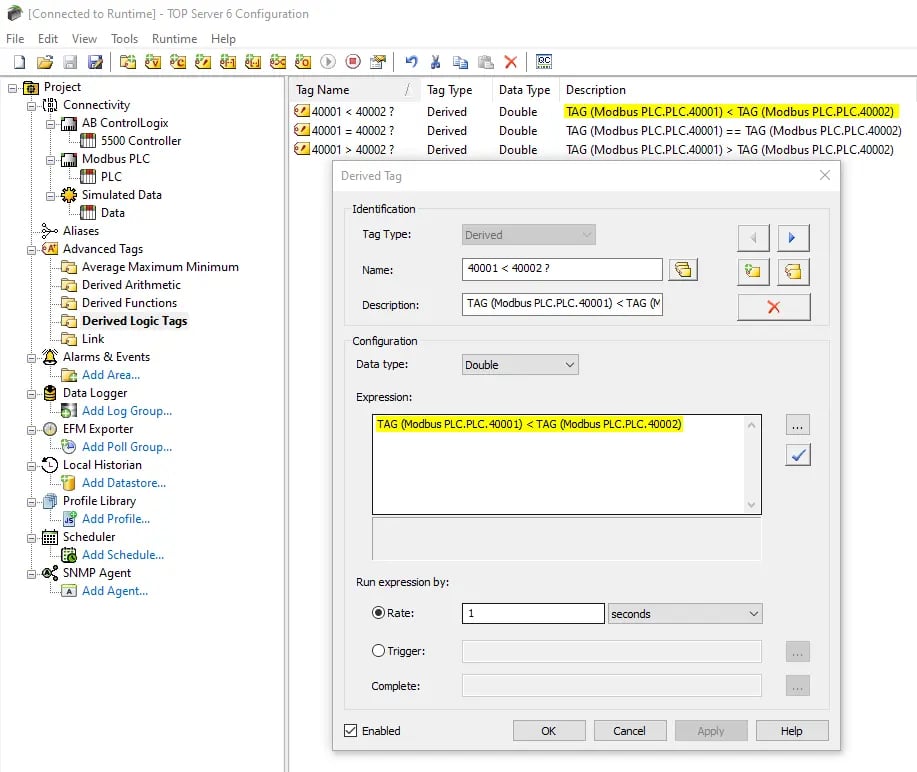The image size is (917, 772).
Task: Click inside the Rate value input field
Action: [x=532, y=613]
